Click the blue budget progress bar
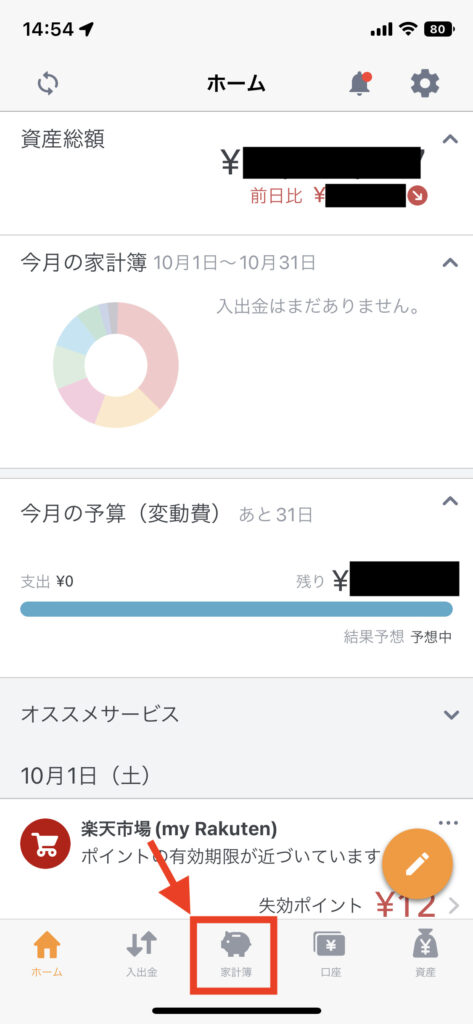Viewport: 473px width, 1024px height. (x=236, y=609)
